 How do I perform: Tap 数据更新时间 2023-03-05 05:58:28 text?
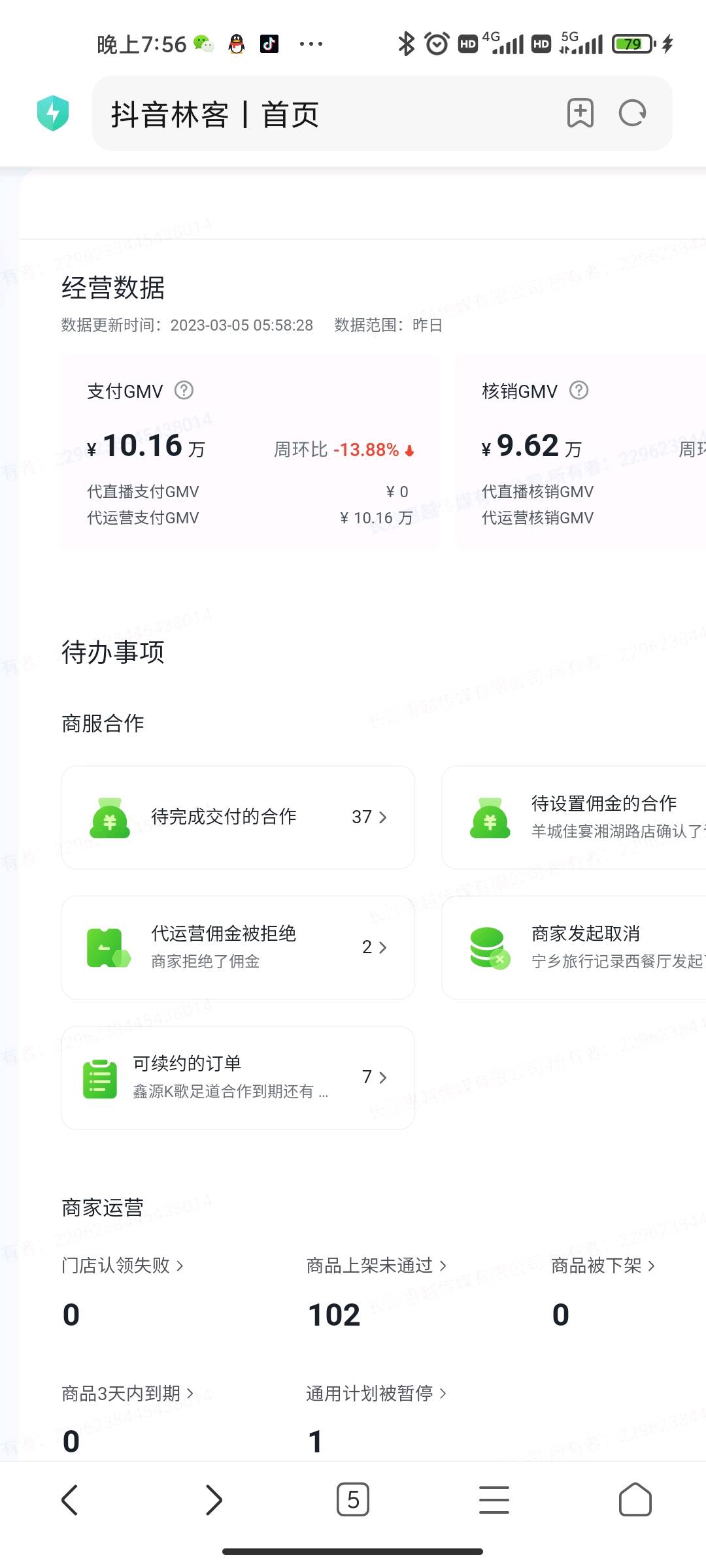click(187, 325)
